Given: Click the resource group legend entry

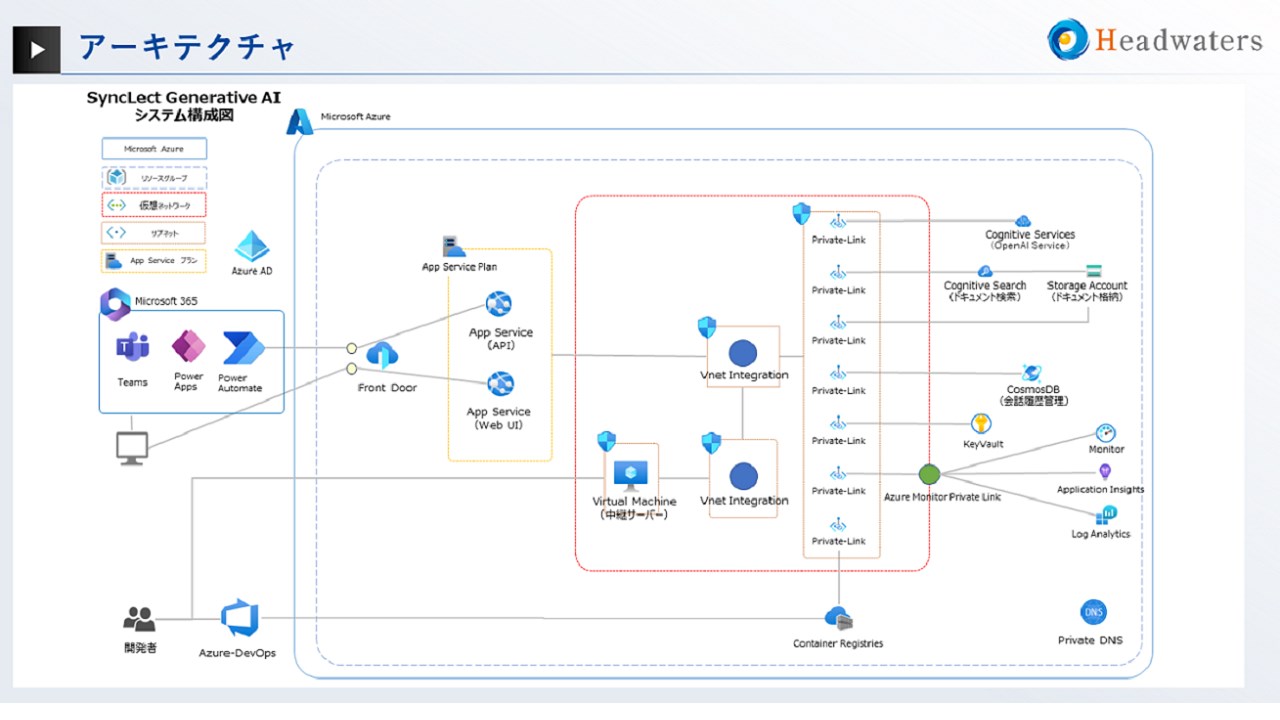Looking at the screenshot, I should (x=154, y=177).
